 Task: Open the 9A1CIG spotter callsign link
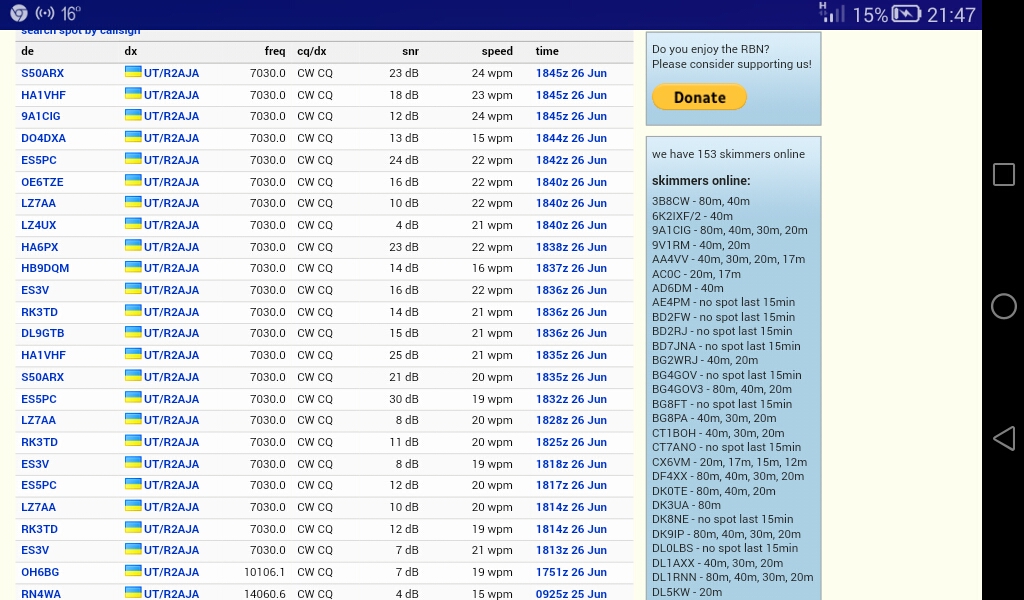point(40,116)
